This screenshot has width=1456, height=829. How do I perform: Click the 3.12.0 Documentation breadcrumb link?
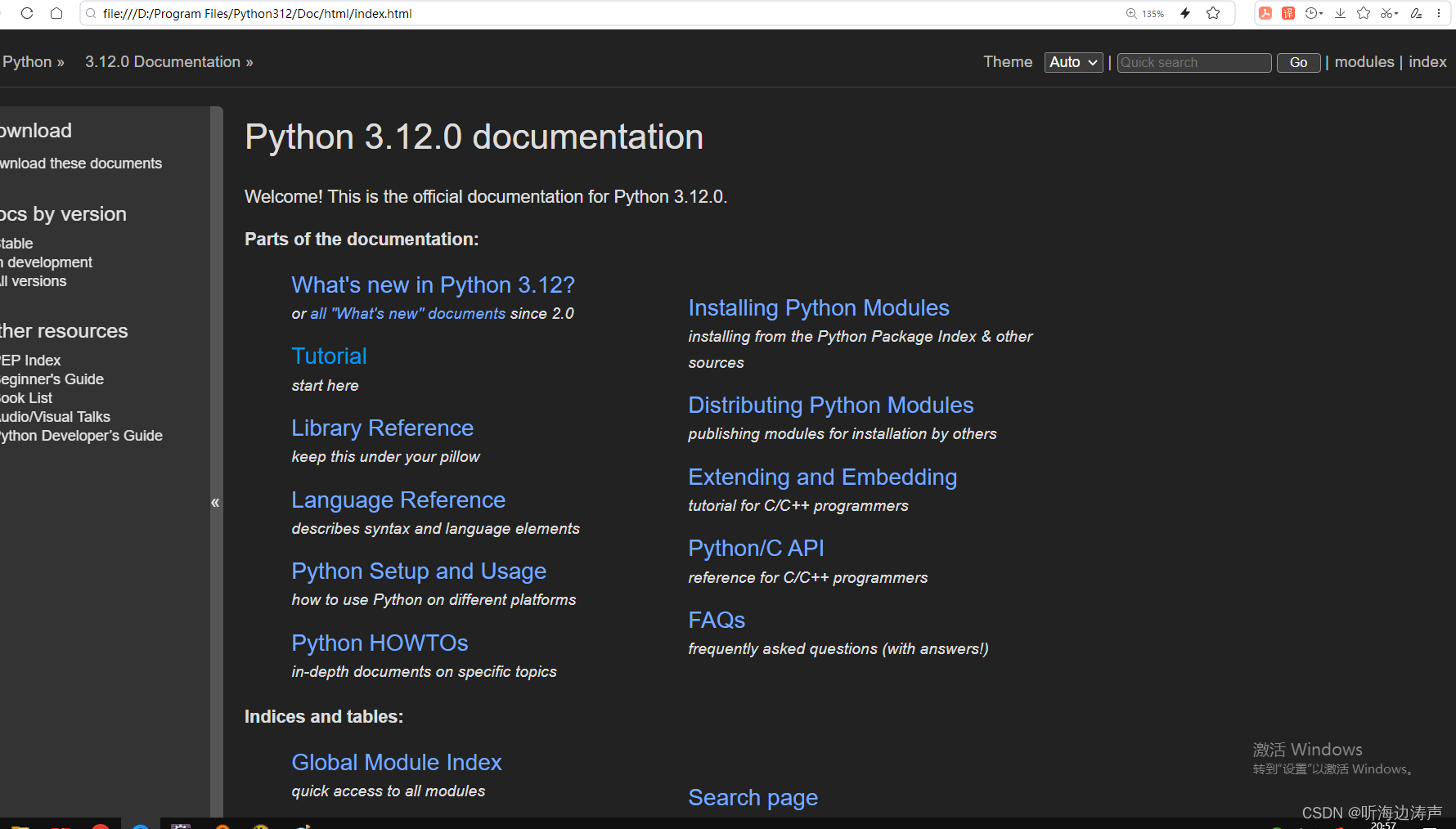tap(163, 62)
